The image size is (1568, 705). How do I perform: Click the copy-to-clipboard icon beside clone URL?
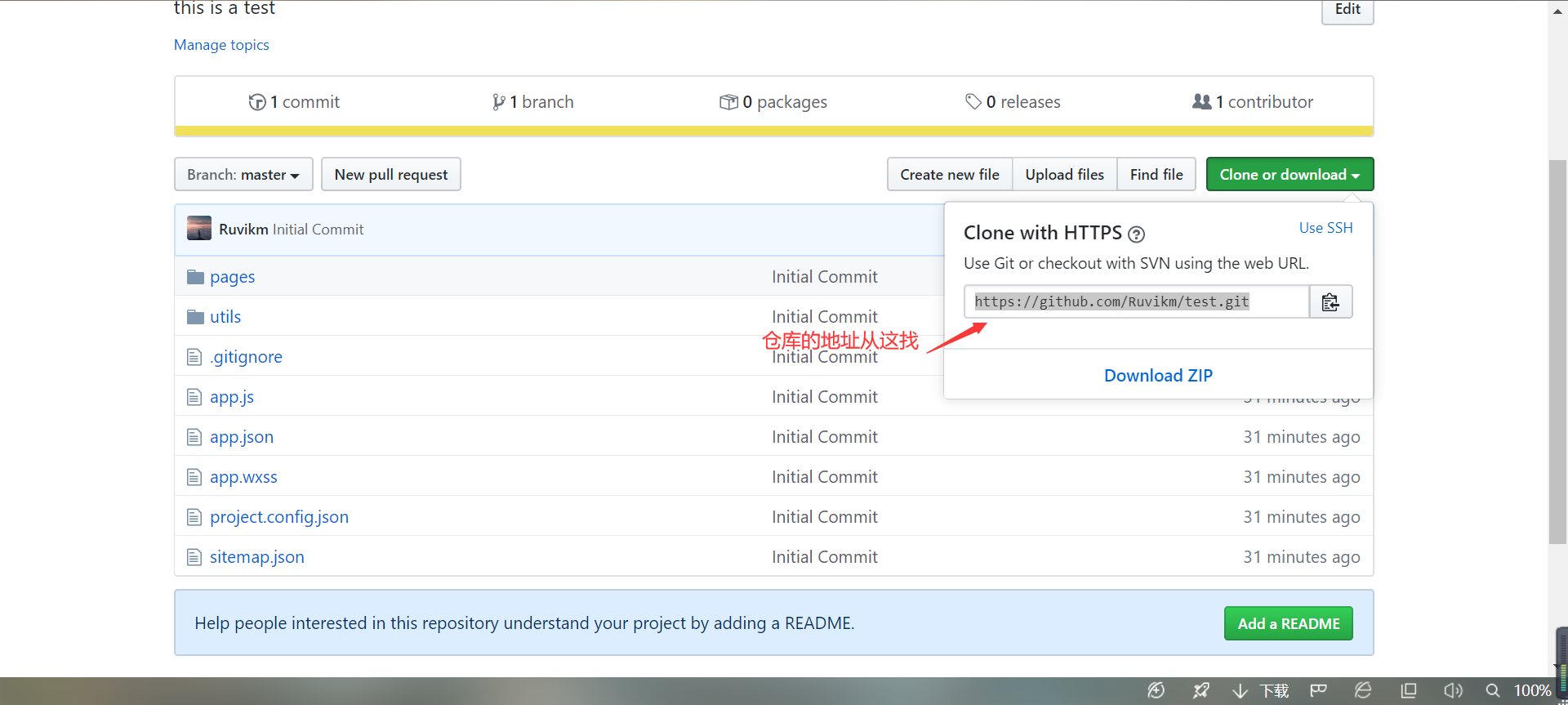click(x=1330, y=301)
